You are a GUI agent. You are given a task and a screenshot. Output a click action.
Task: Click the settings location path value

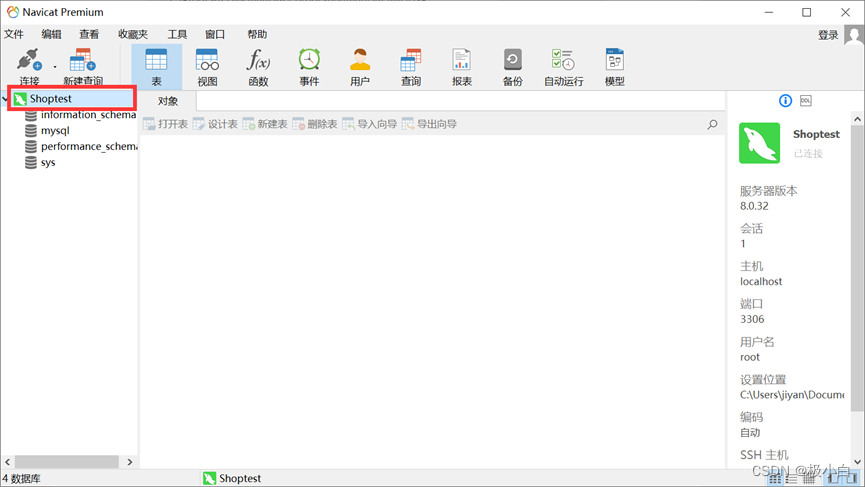792,395
